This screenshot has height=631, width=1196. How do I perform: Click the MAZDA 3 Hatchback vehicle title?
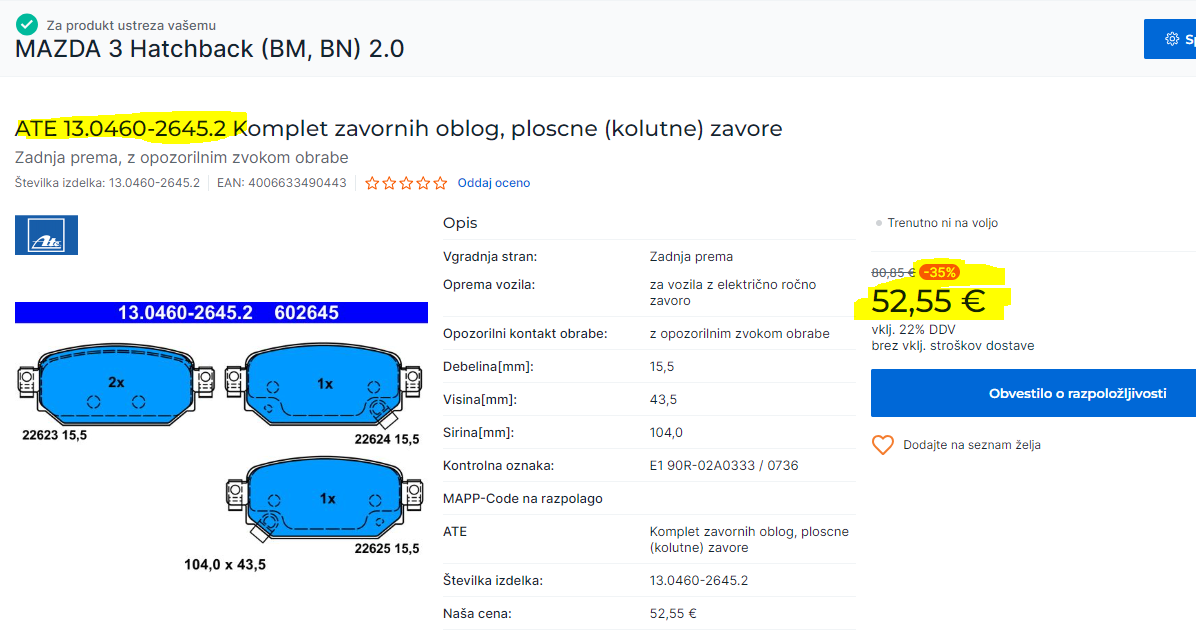210,49
